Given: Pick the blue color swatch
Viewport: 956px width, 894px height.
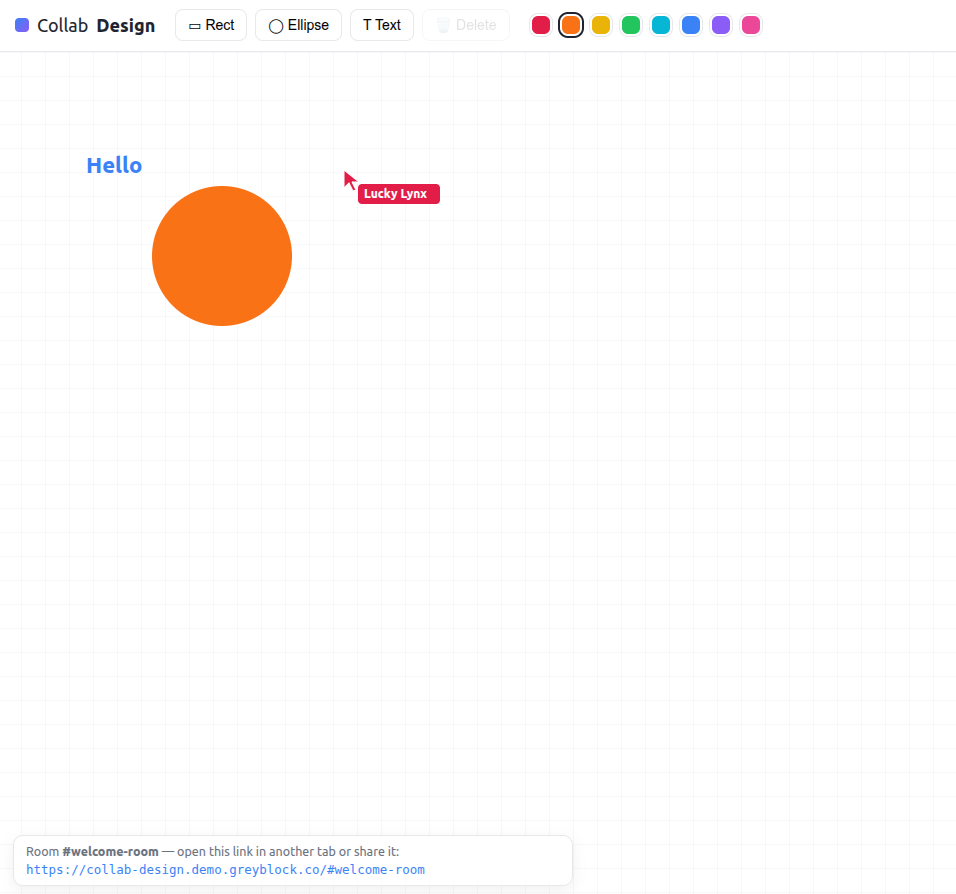Looking at the screenshot, I should [x=691, y=25].
